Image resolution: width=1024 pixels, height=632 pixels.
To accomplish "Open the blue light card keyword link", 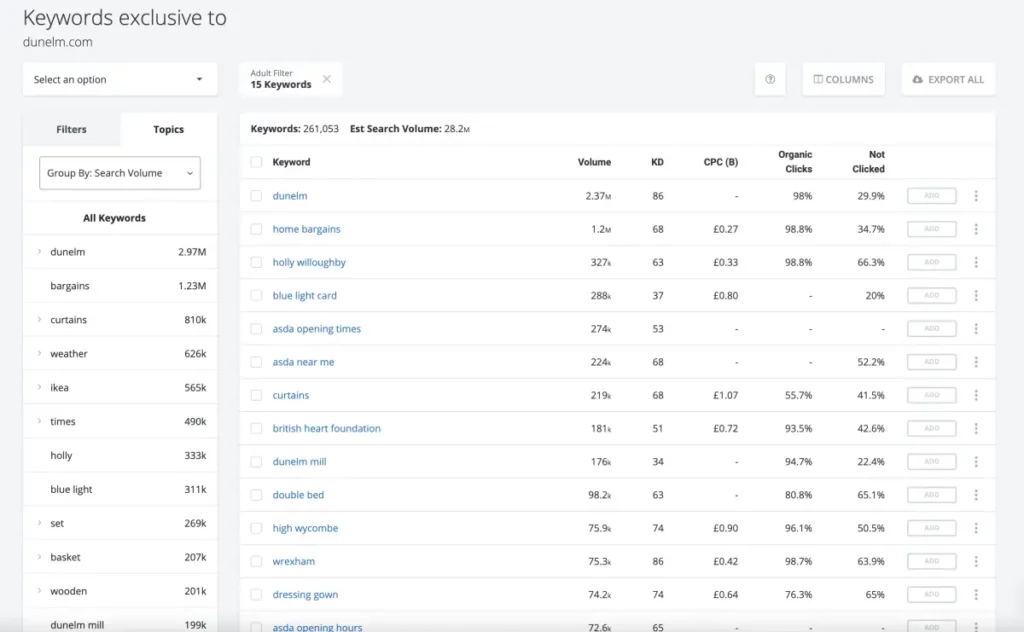I will pos(304,296).
